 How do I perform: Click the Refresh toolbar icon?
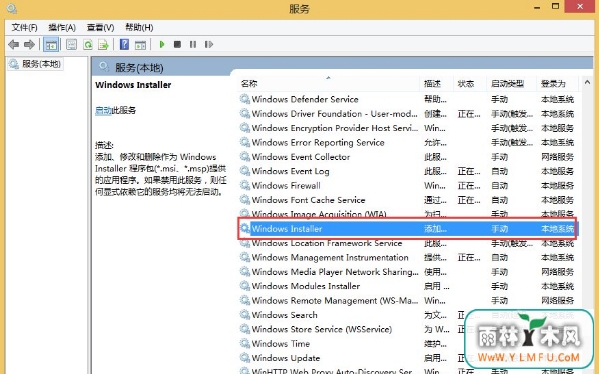click(88, 45)
